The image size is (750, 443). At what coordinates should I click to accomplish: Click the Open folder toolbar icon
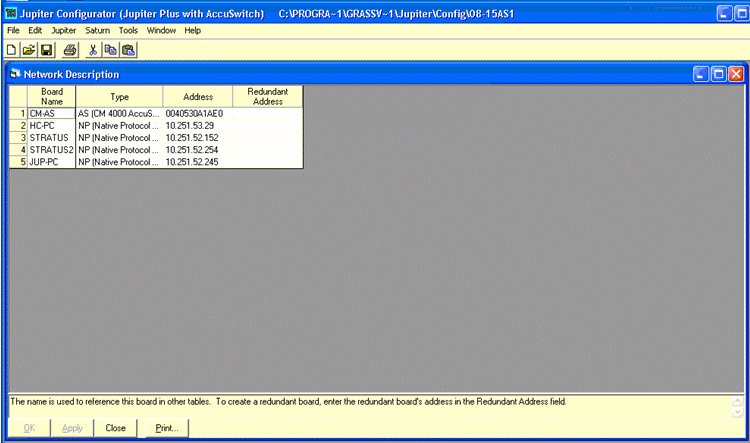[29, 50]
